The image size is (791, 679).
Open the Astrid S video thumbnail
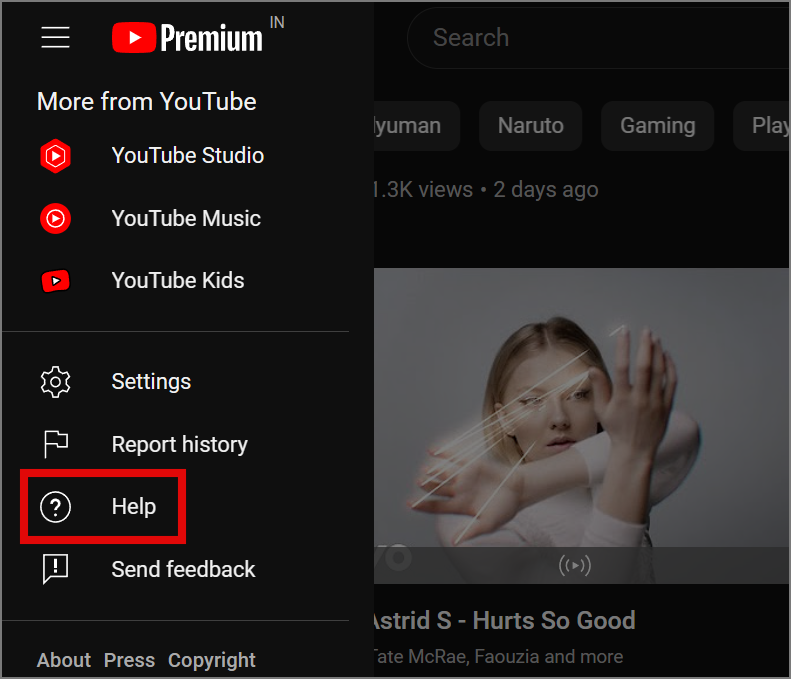(x=582, y=426)
